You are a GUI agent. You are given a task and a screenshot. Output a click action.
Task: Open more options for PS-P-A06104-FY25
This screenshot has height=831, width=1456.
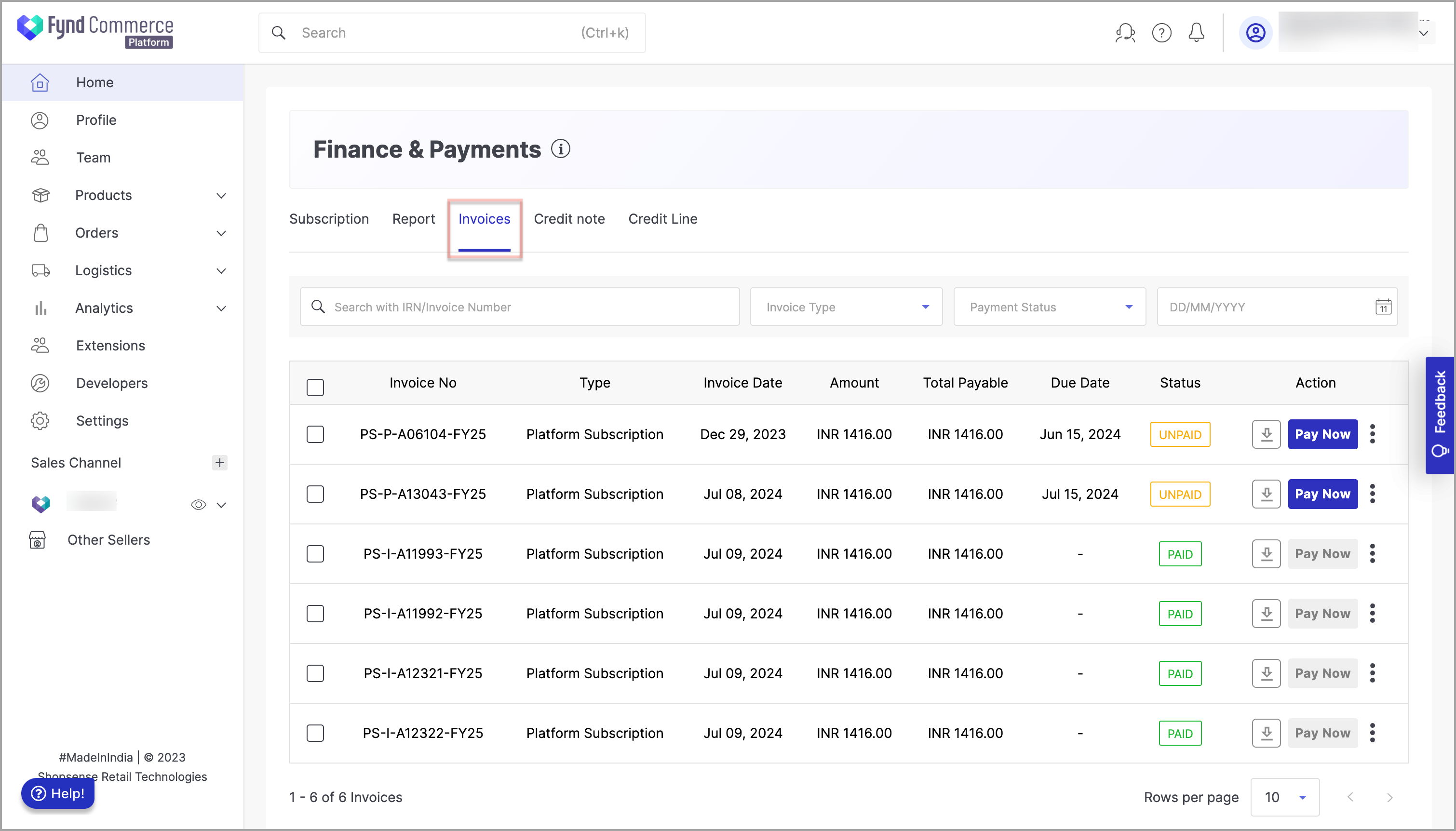click(1373, 434)
